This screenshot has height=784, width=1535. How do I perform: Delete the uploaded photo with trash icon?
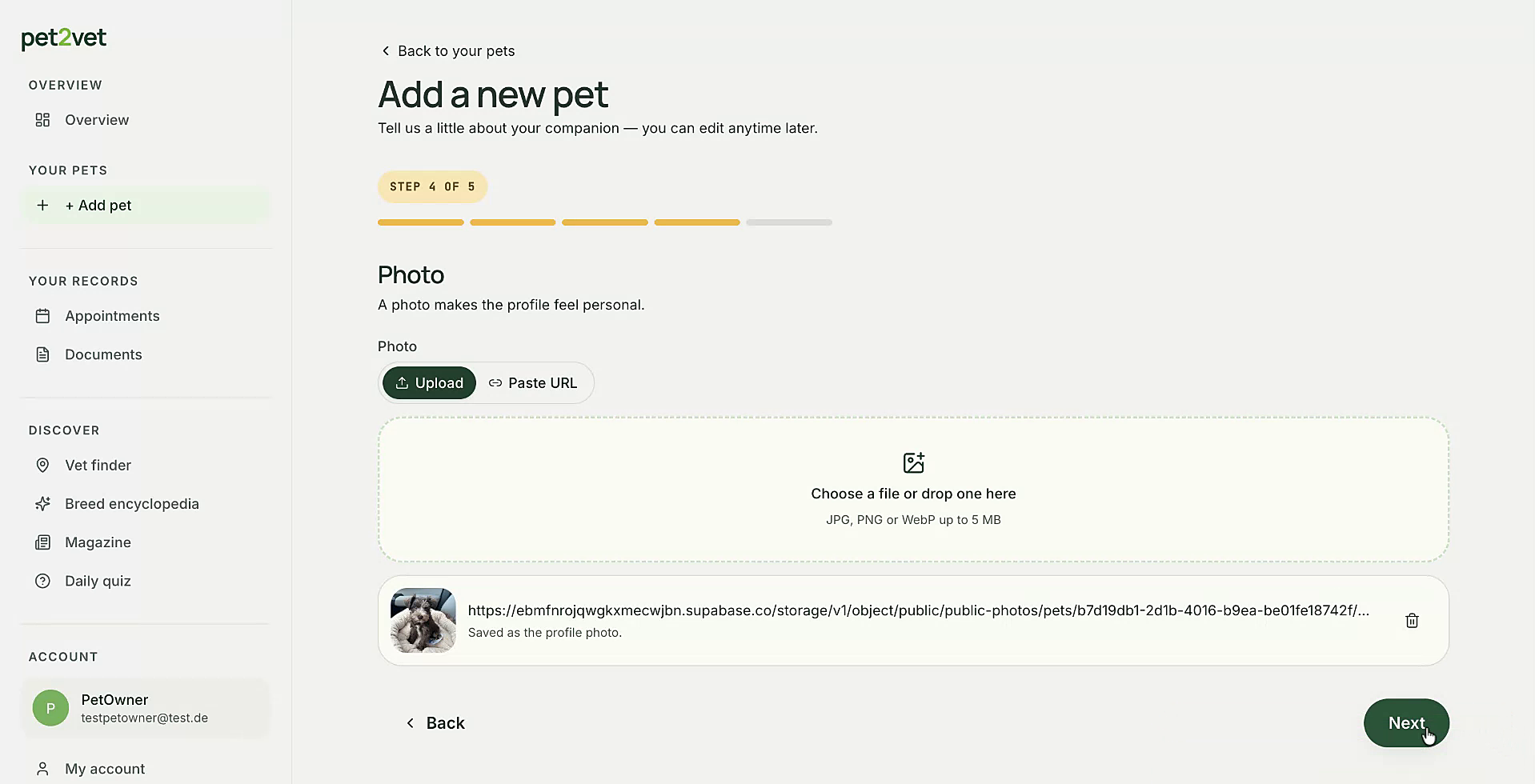(1412, 621)
